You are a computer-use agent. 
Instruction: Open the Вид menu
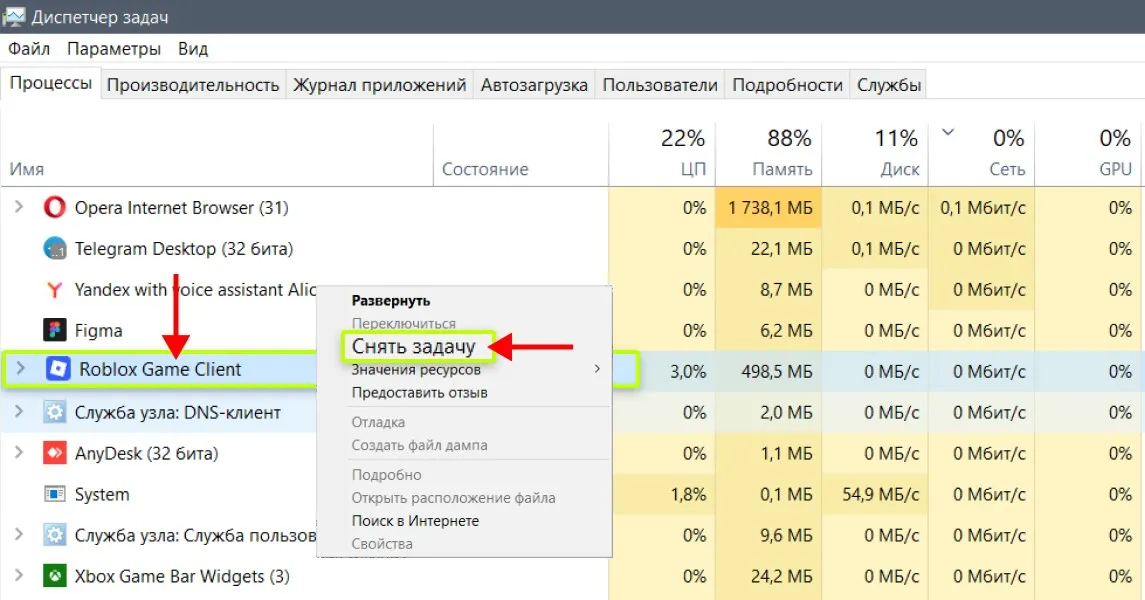click(193, 49)
